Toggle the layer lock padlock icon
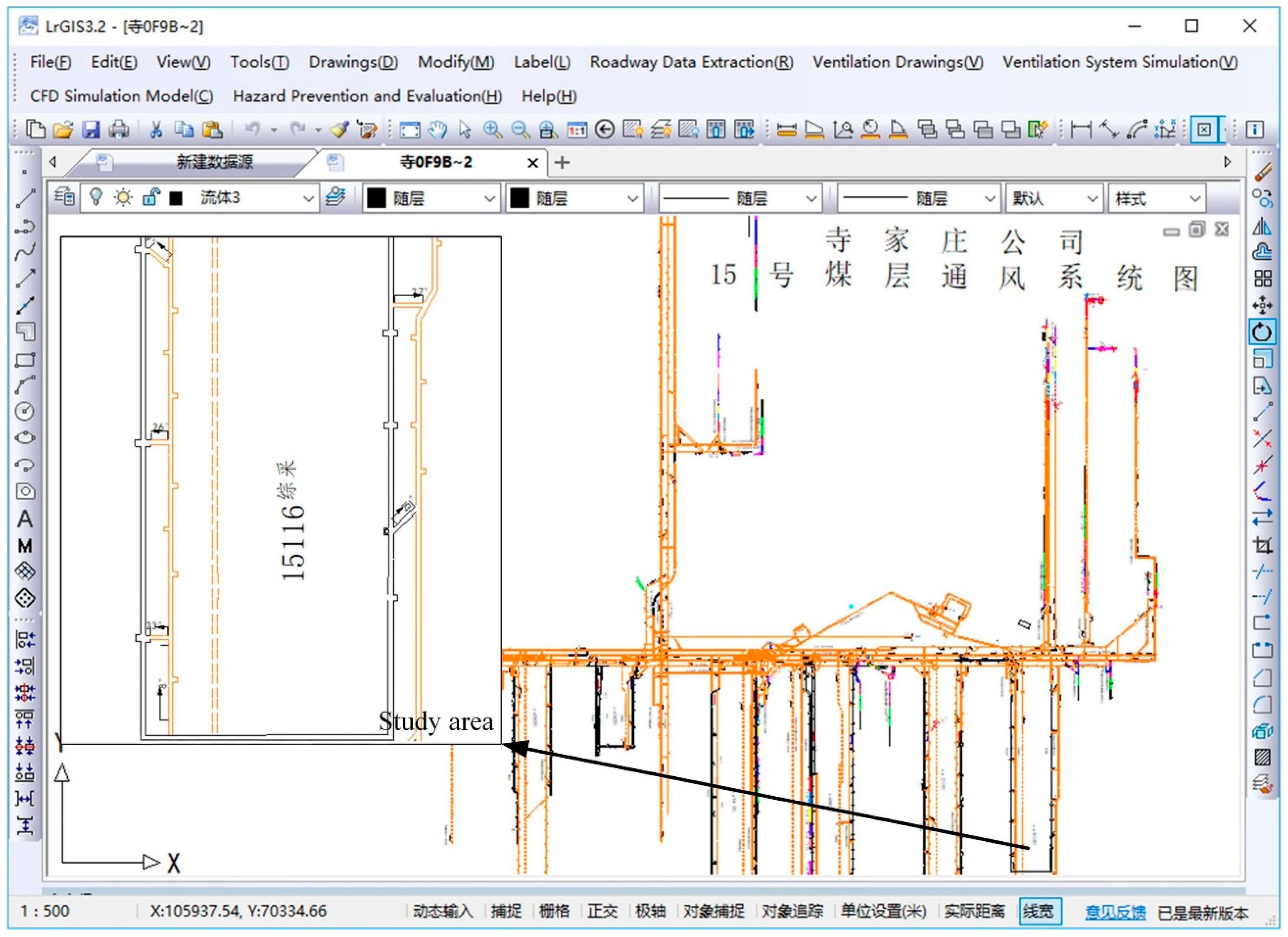This screenshot has height=937, width=1288. (151, 198)
